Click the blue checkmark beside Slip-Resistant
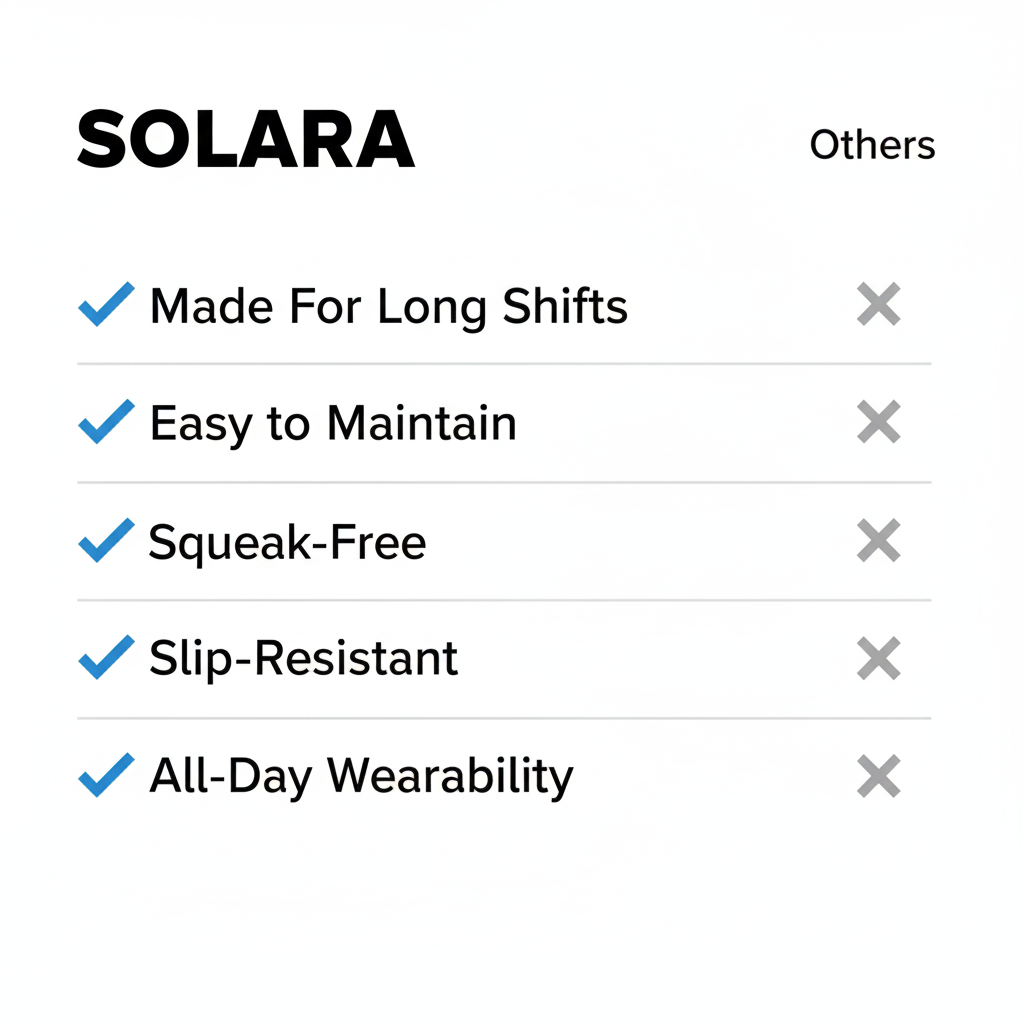1024x1024 pixels. click(x=106, y=657)
